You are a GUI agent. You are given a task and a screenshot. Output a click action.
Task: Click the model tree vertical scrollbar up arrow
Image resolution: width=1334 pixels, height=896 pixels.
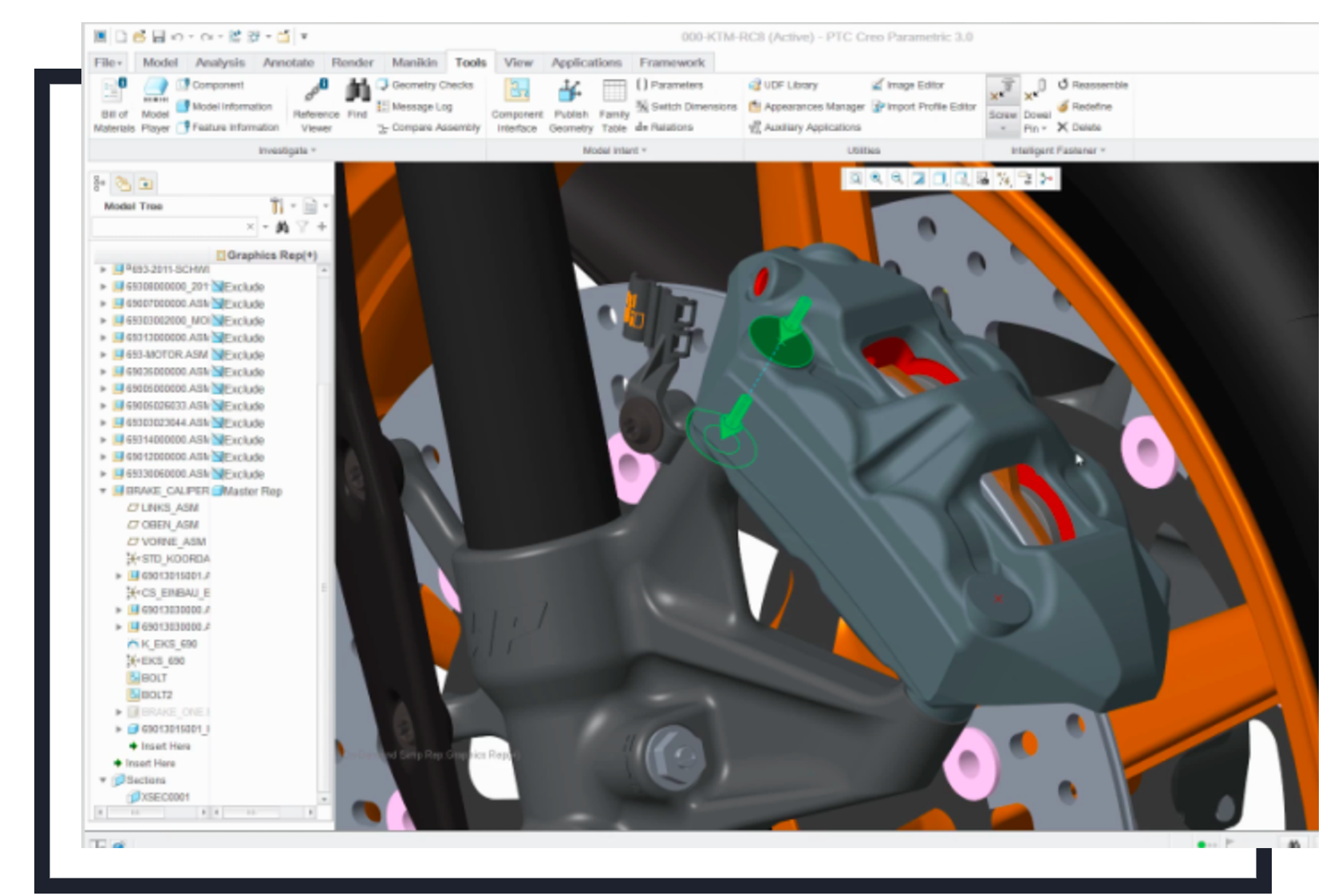point(324,270)
